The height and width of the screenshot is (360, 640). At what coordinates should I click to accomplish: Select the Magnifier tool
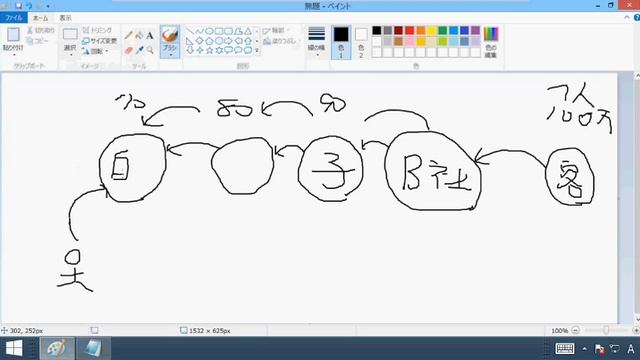150,50
